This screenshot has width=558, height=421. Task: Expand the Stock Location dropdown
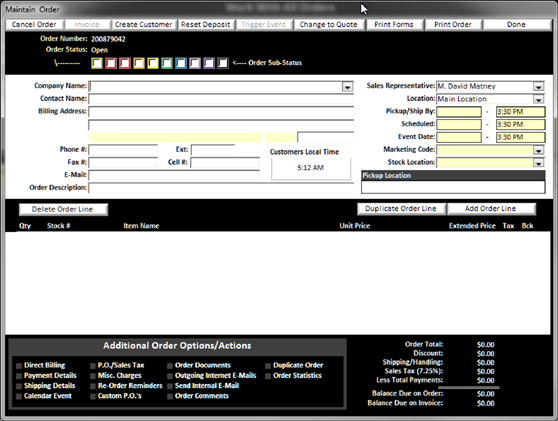click(538, 163)
